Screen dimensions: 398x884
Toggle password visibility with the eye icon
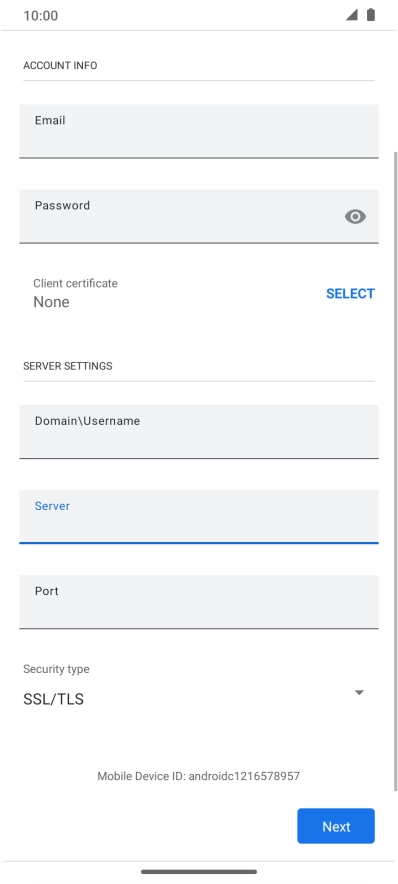pyautogui.click(x=355, y=216)
